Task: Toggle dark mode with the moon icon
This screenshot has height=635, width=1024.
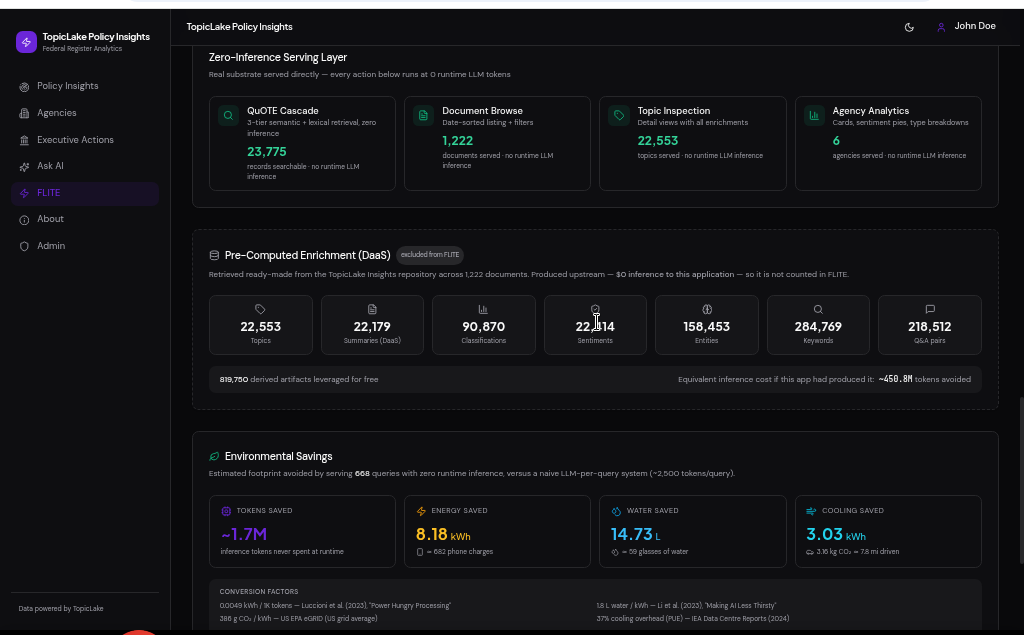Action: coord(909,27)
